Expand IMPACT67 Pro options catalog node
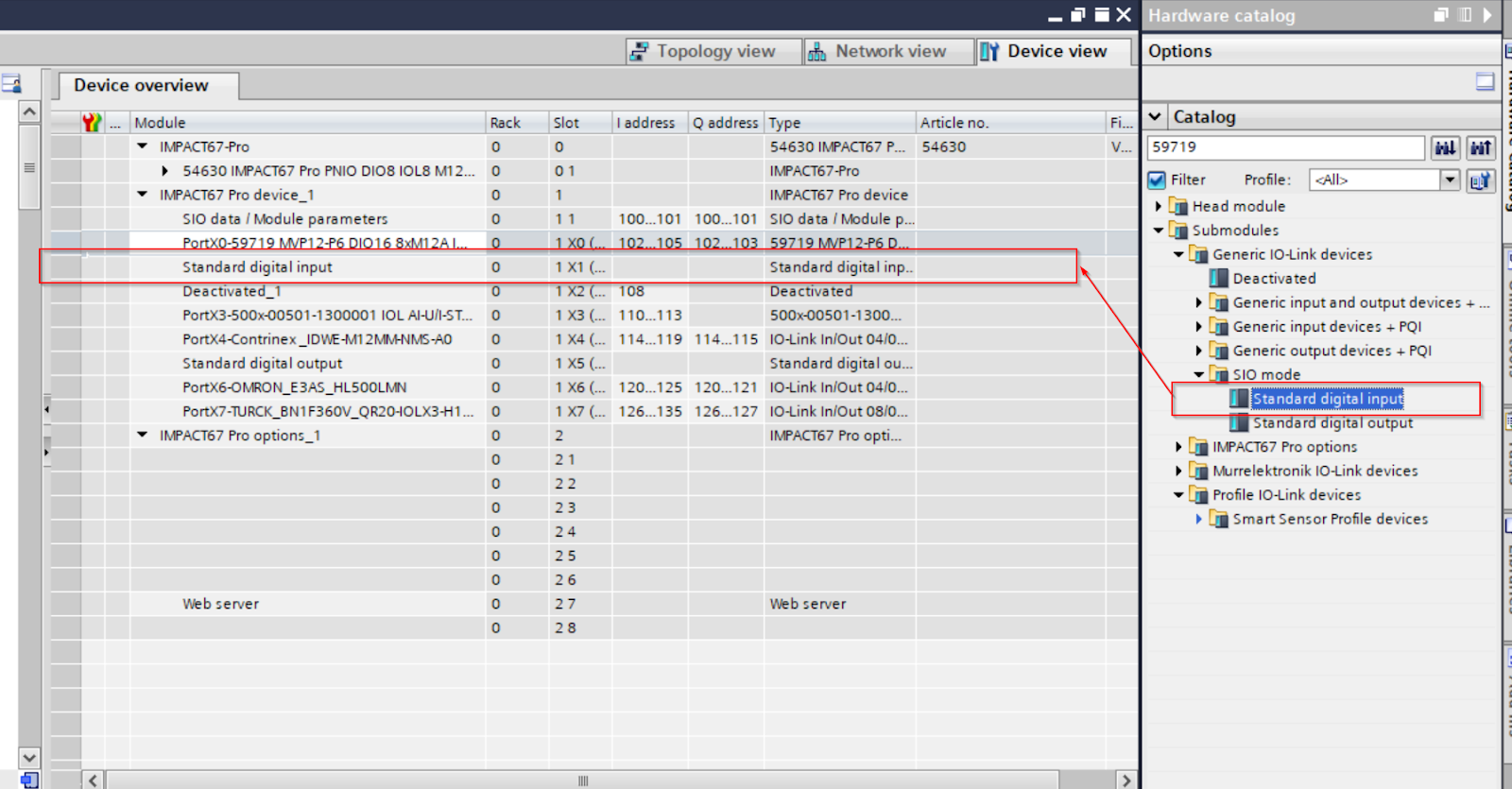 [x=1178, y=446]
